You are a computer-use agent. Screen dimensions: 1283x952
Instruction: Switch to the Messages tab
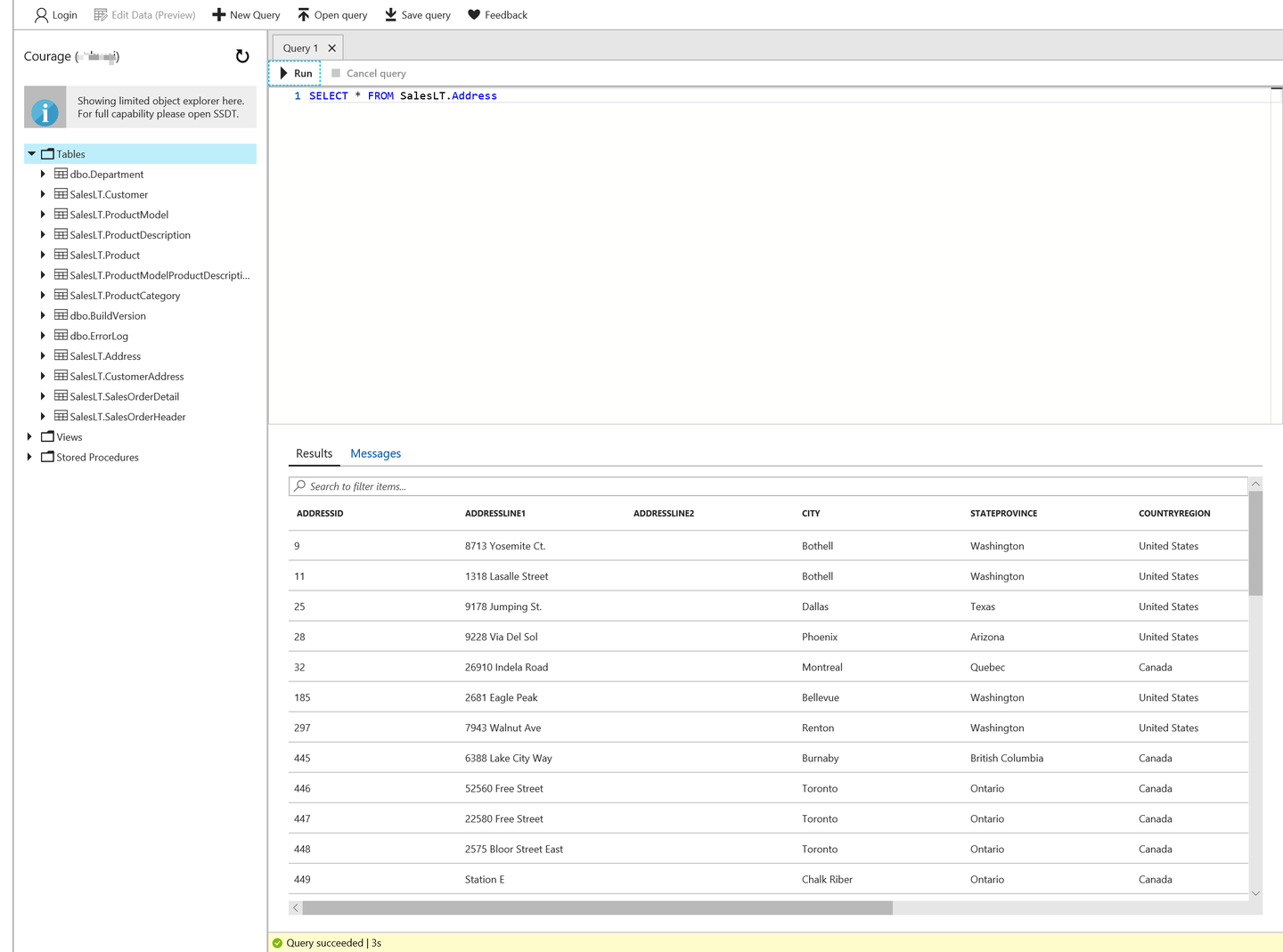(376, 453)
